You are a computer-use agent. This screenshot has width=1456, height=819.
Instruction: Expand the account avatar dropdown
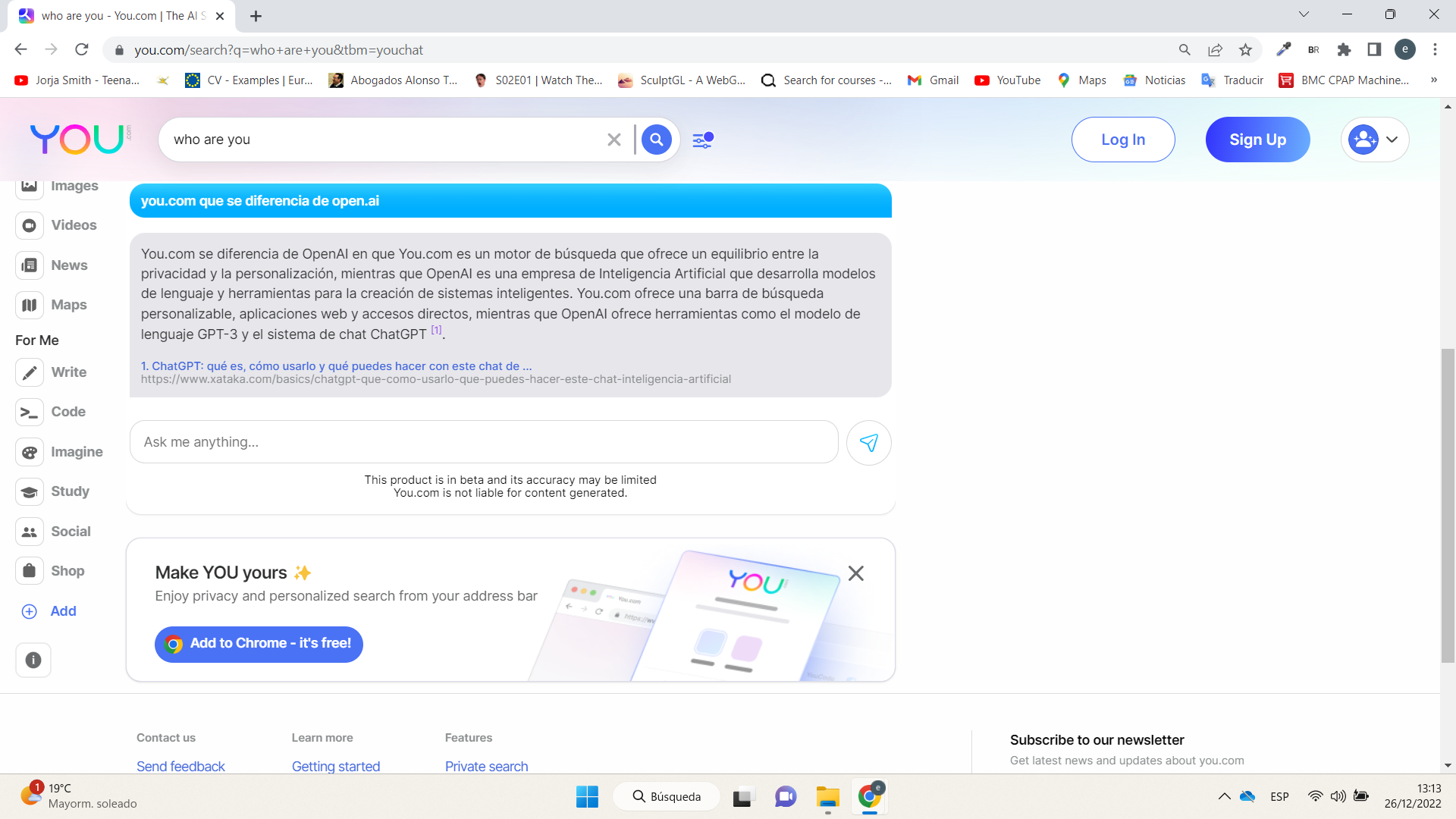(x=1374, y=139)
